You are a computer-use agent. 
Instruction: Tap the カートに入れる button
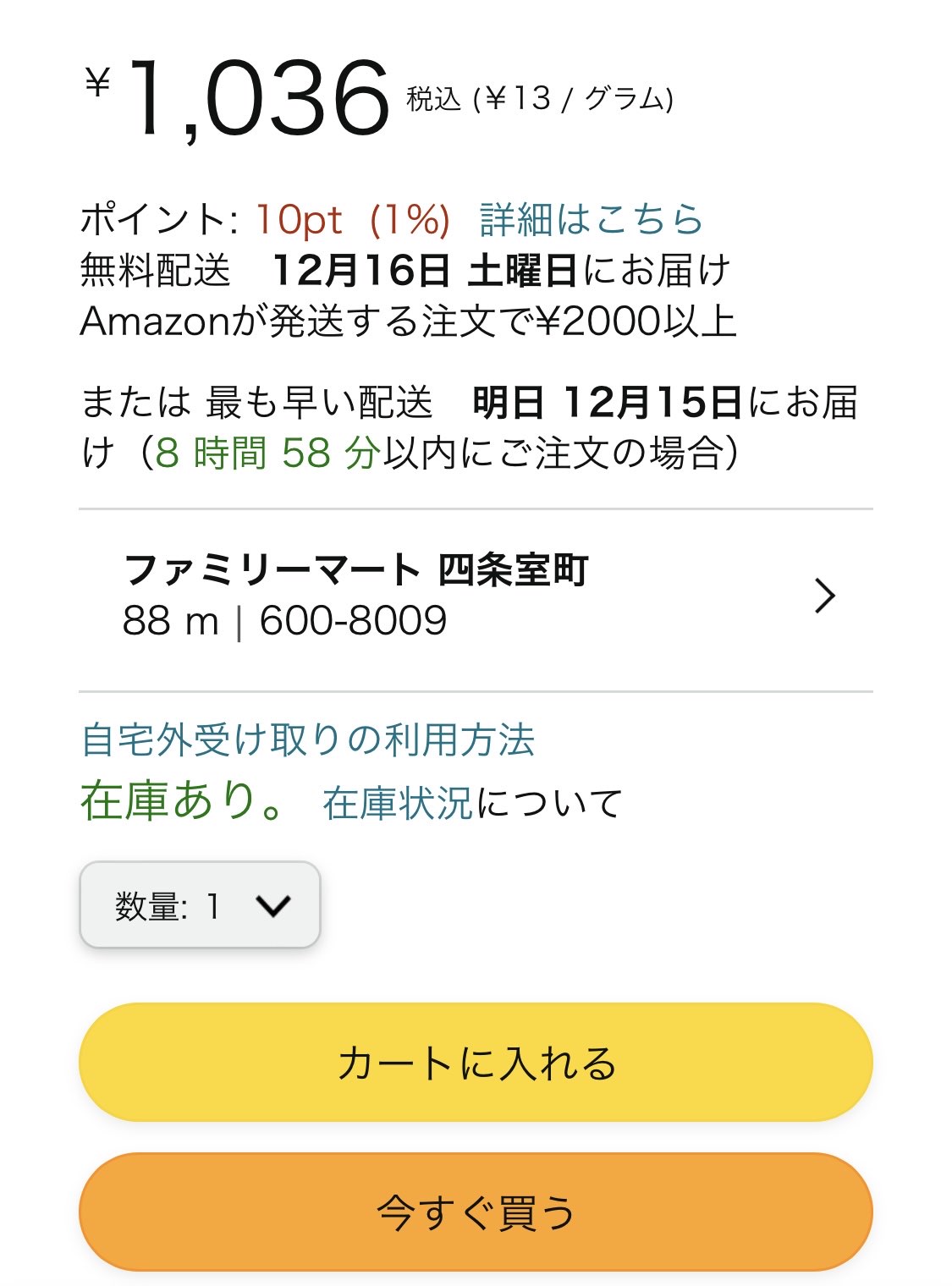(x=476, y=1063)
